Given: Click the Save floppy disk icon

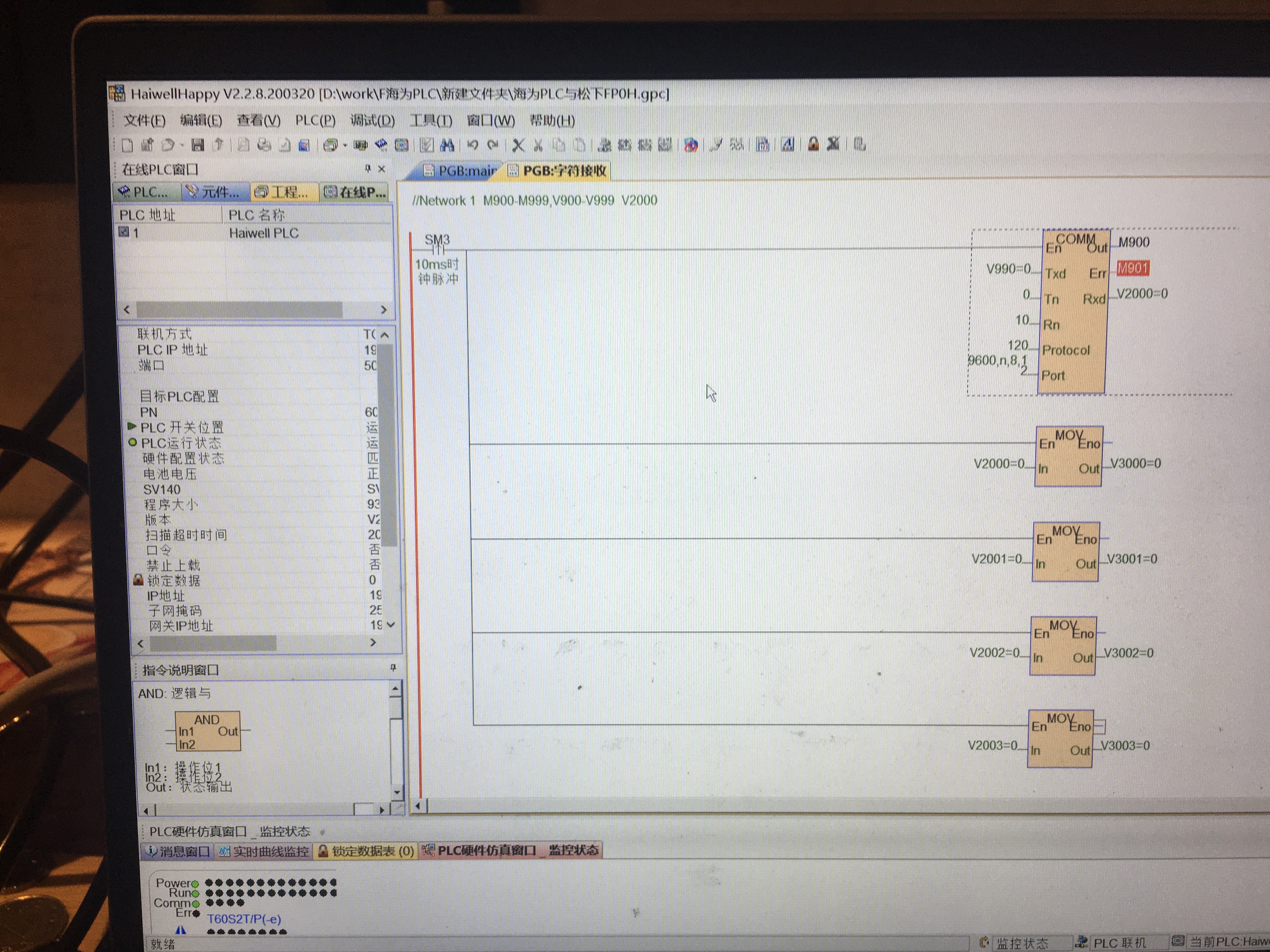Looking at the screenshot, I should [x=197, y=144].
